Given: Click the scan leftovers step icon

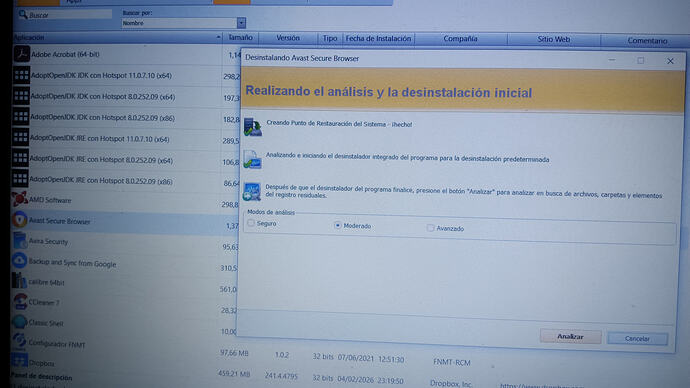Looking at the screenshot, I should click(252, 192).
